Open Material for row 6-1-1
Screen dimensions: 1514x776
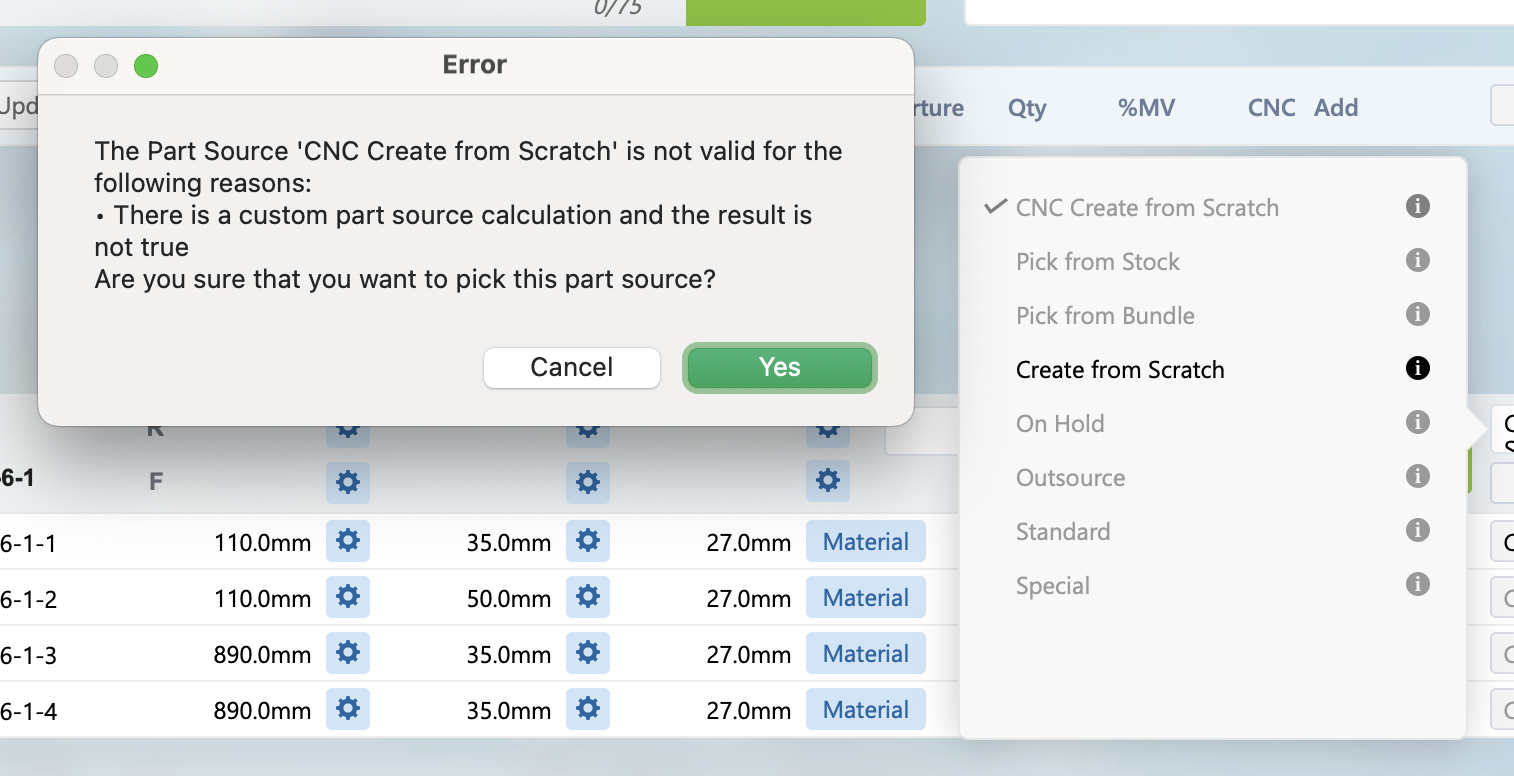865,542
